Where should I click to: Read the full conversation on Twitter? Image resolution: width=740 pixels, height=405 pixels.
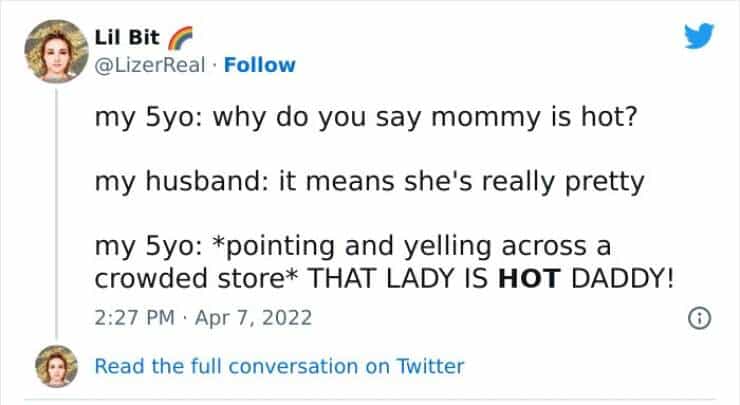pyautogui.click(x=279, y=366)
